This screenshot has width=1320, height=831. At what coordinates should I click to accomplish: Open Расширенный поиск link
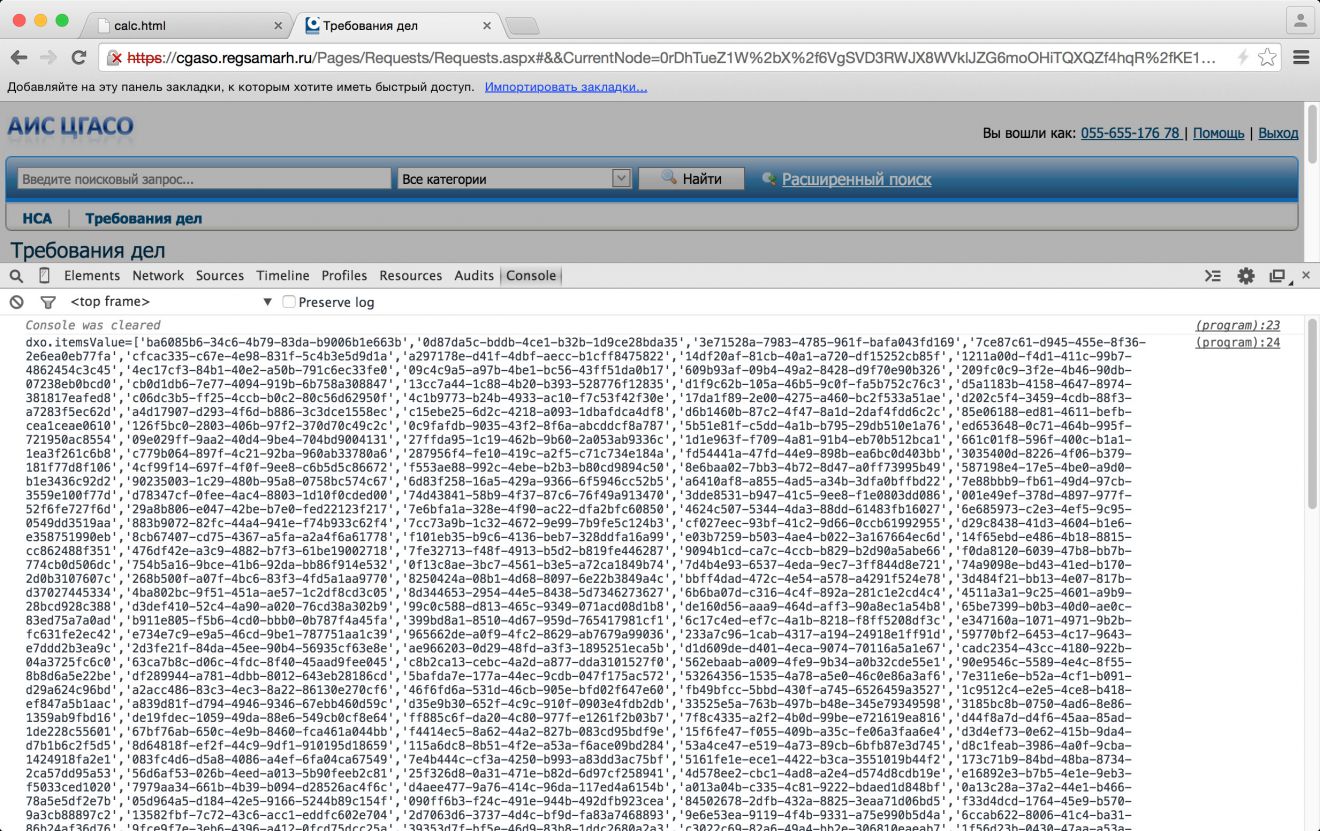click(x=856, y=180)
